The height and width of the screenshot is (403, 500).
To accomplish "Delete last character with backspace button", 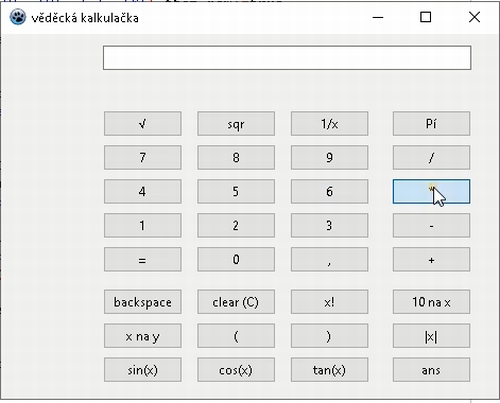I will pyautogui.click(x=143, y=302).
